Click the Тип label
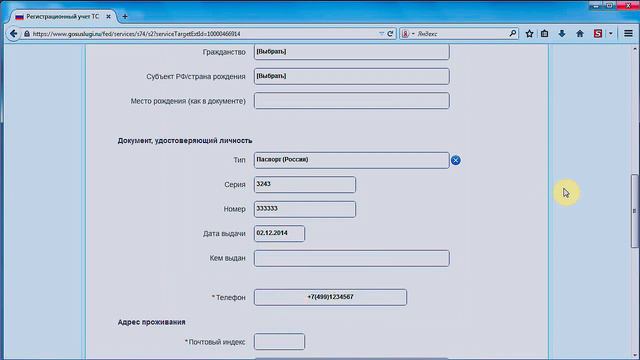This screenshot has height=360, width=640. (x=239, y=160)
